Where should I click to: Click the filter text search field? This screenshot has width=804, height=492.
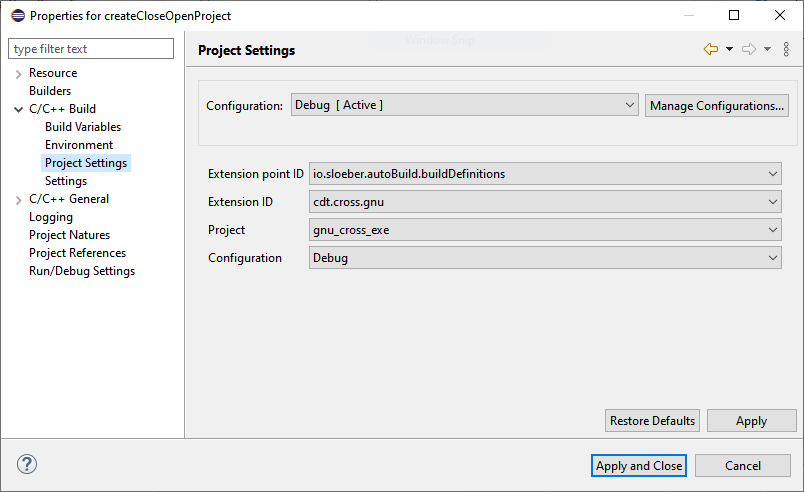click(91, 49)
